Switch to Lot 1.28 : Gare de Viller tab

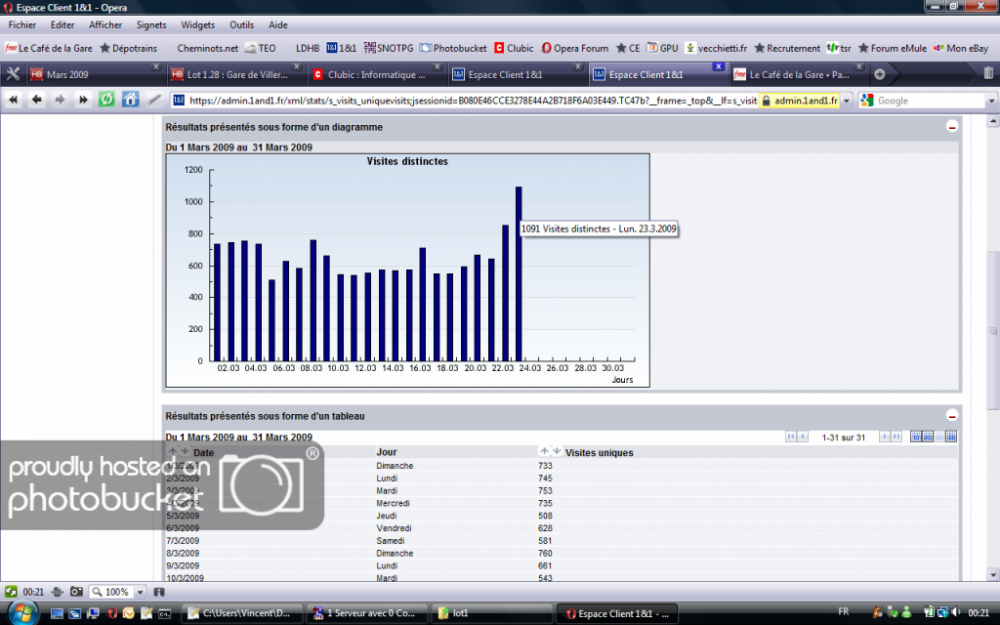tap(235, 75)
